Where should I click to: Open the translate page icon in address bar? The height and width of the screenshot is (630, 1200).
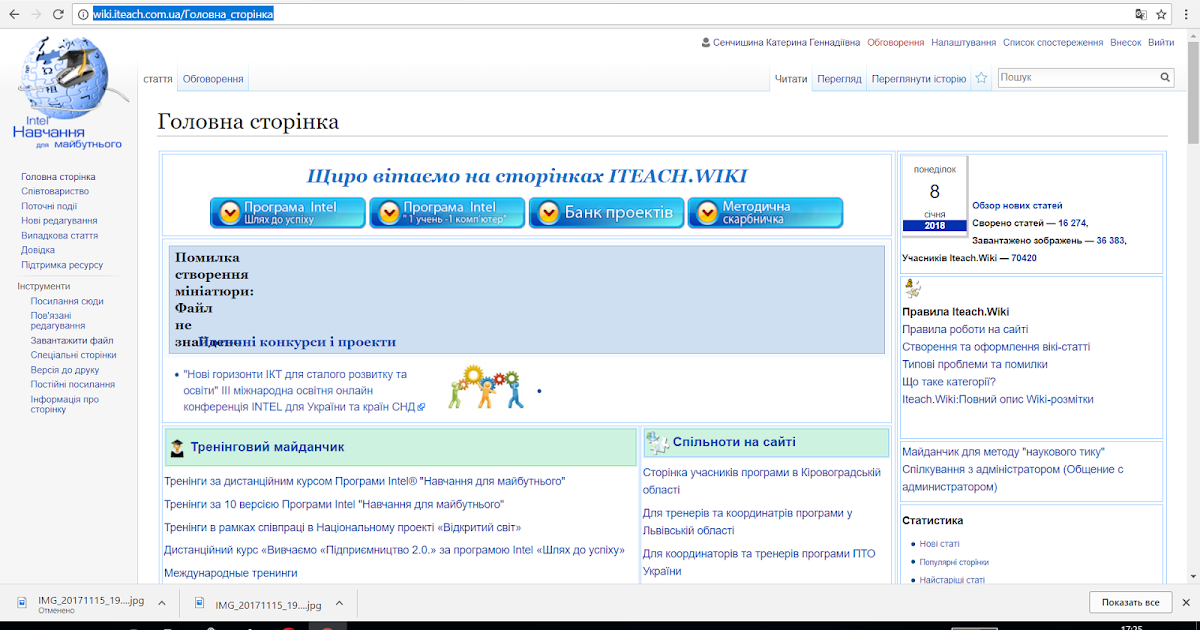point(1141,14)
